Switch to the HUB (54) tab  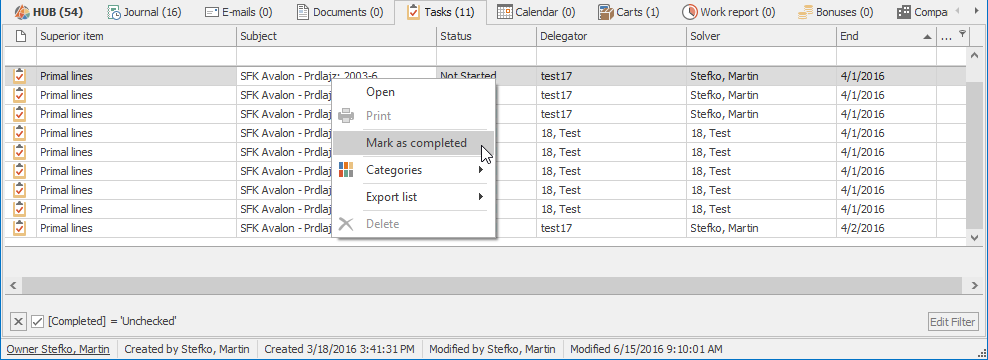49,12
